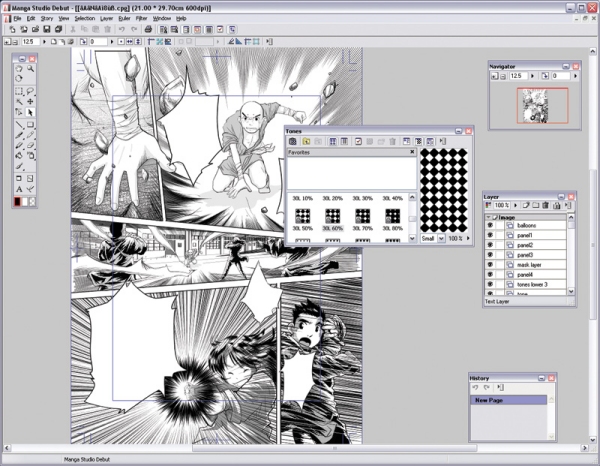Hide the balloons layer with its eye icon
Viewport: 600px width, 466px height.
[x=490, y=225]
